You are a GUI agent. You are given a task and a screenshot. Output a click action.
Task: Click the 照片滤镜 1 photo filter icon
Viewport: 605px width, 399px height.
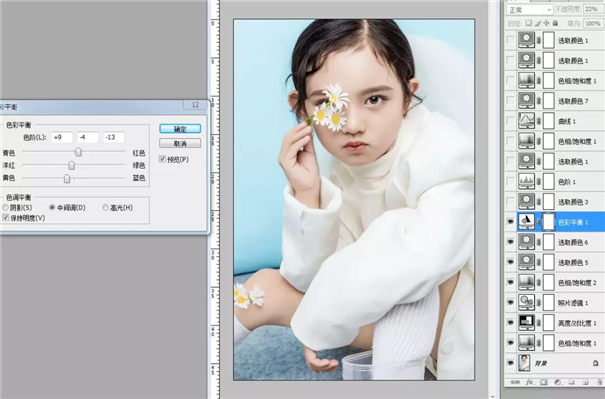(526, 303)
